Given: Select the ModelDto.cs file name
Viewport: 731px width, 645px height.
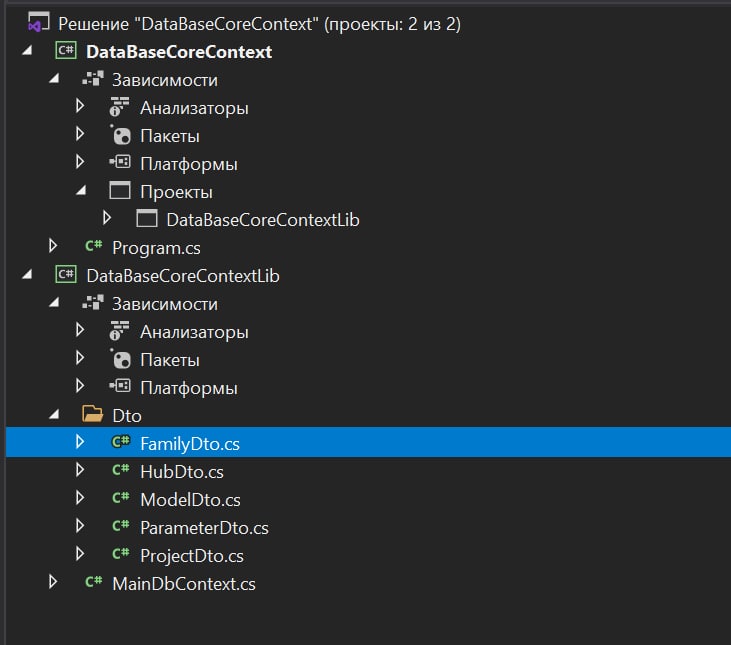Looking at the screenshot, I should pyautogui.click(x=190, y=500).
